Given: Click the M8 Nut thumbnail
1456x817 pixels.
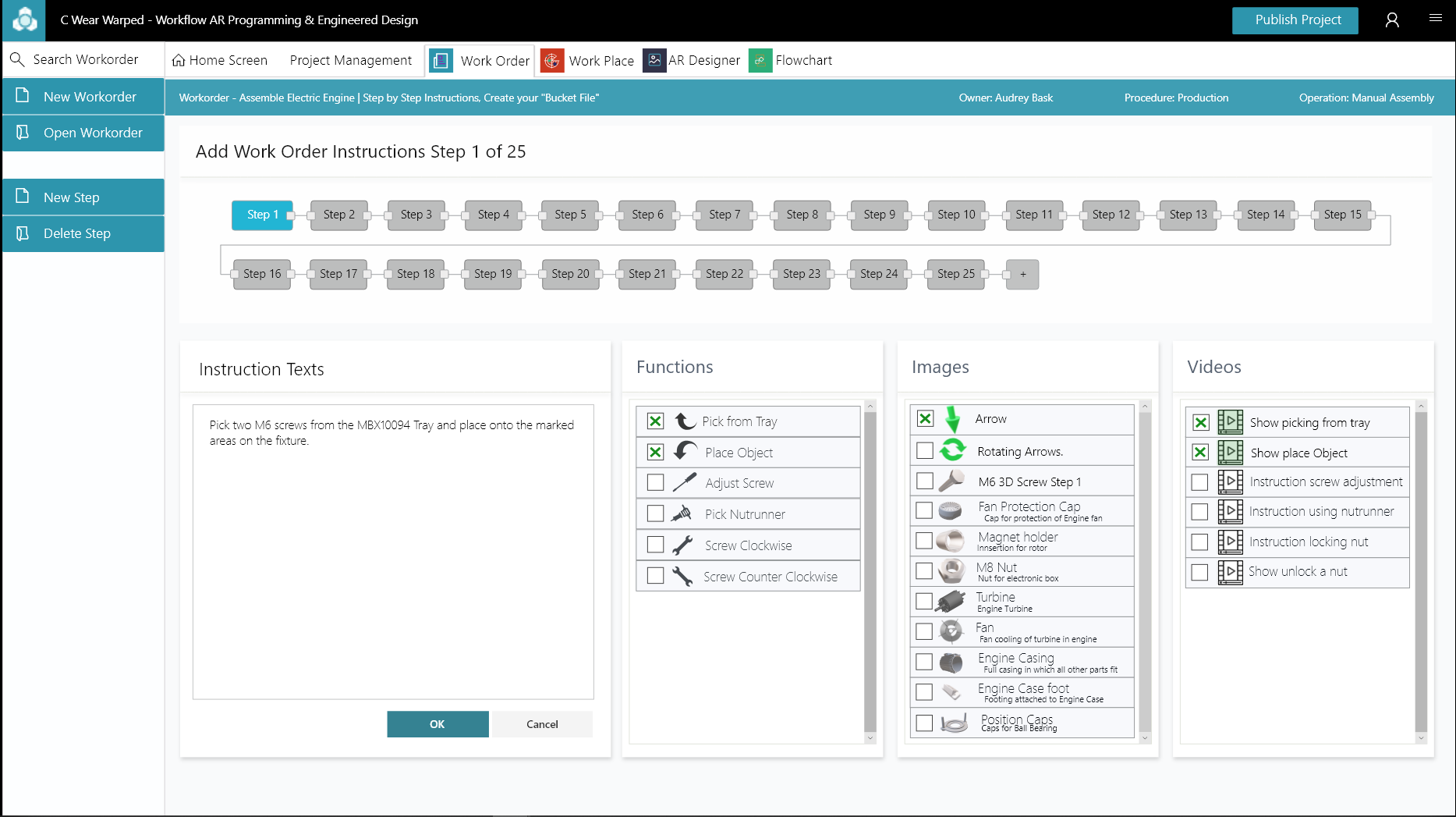Looking at the screenshot, I should [951, 571].
